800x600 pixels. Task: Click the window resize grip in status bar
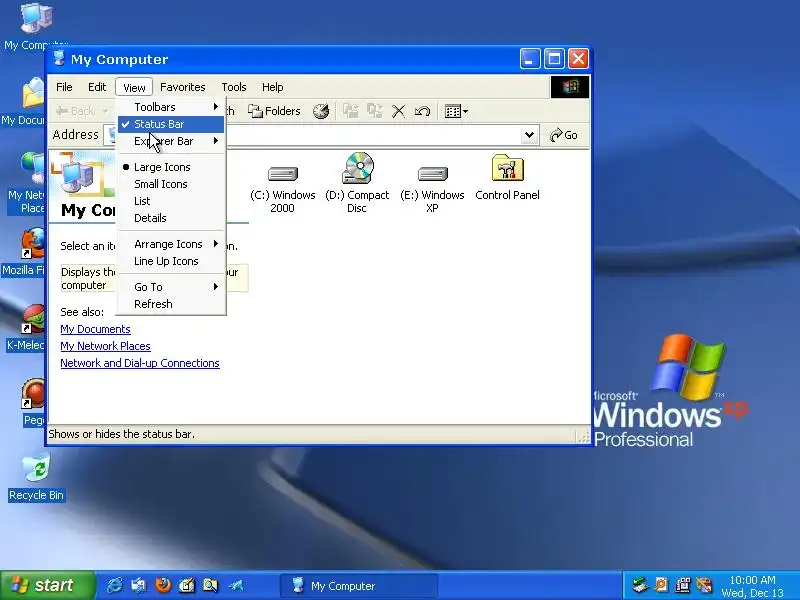click(x=583, y=437)
